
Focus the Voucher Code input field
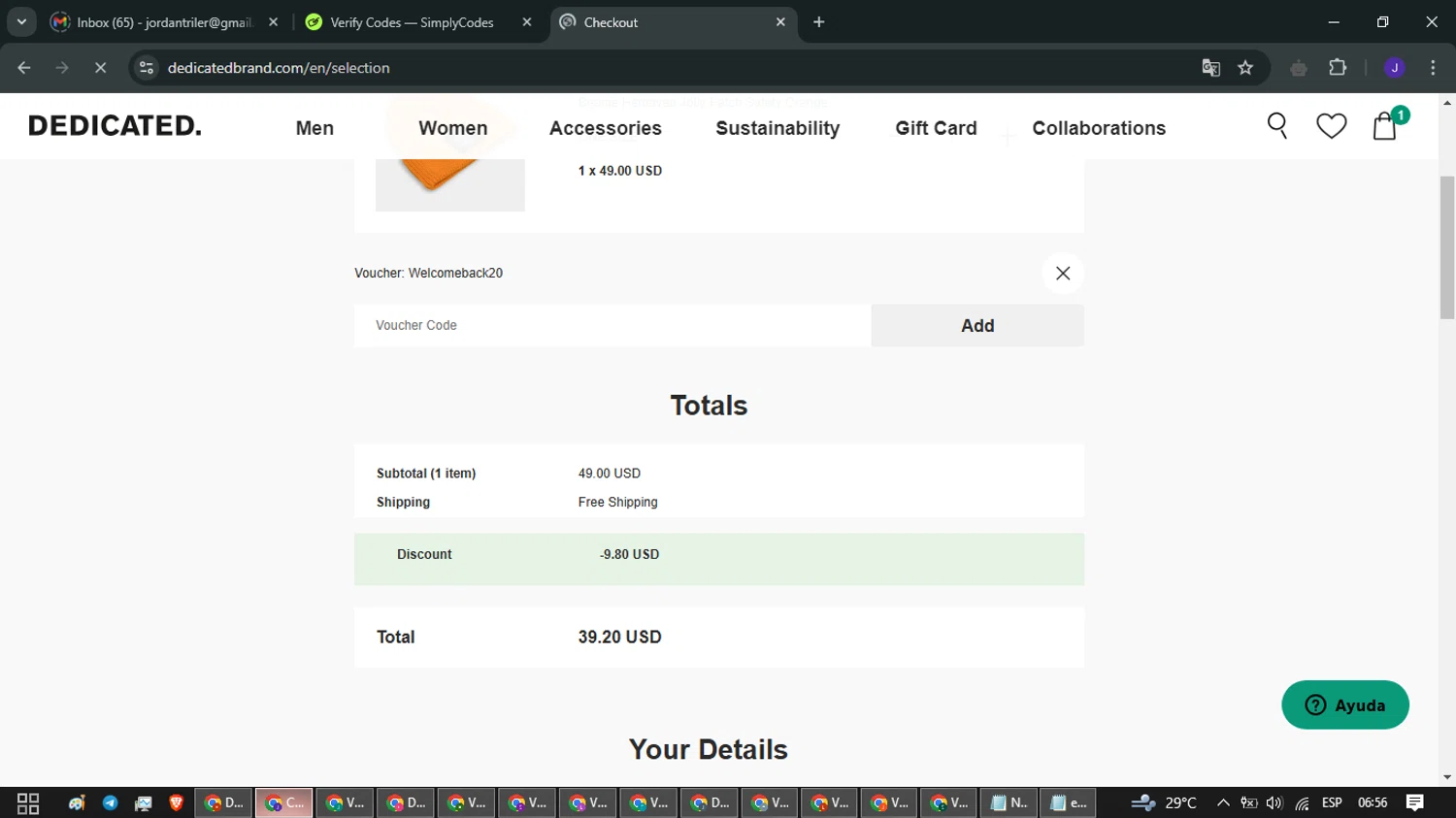(x=612, y=326)
